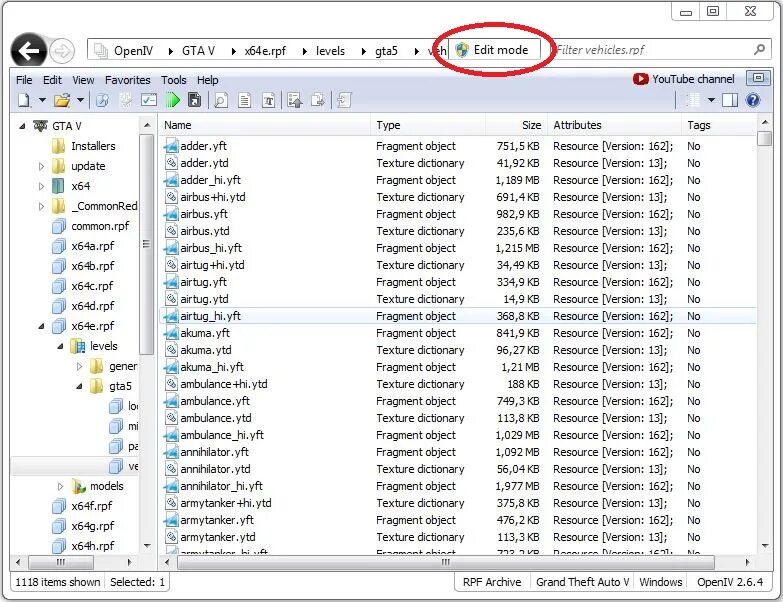783x602 pixels.
Task: Click the blue help question mark icon
Action: pyautogui.click(x=753, y=100)
